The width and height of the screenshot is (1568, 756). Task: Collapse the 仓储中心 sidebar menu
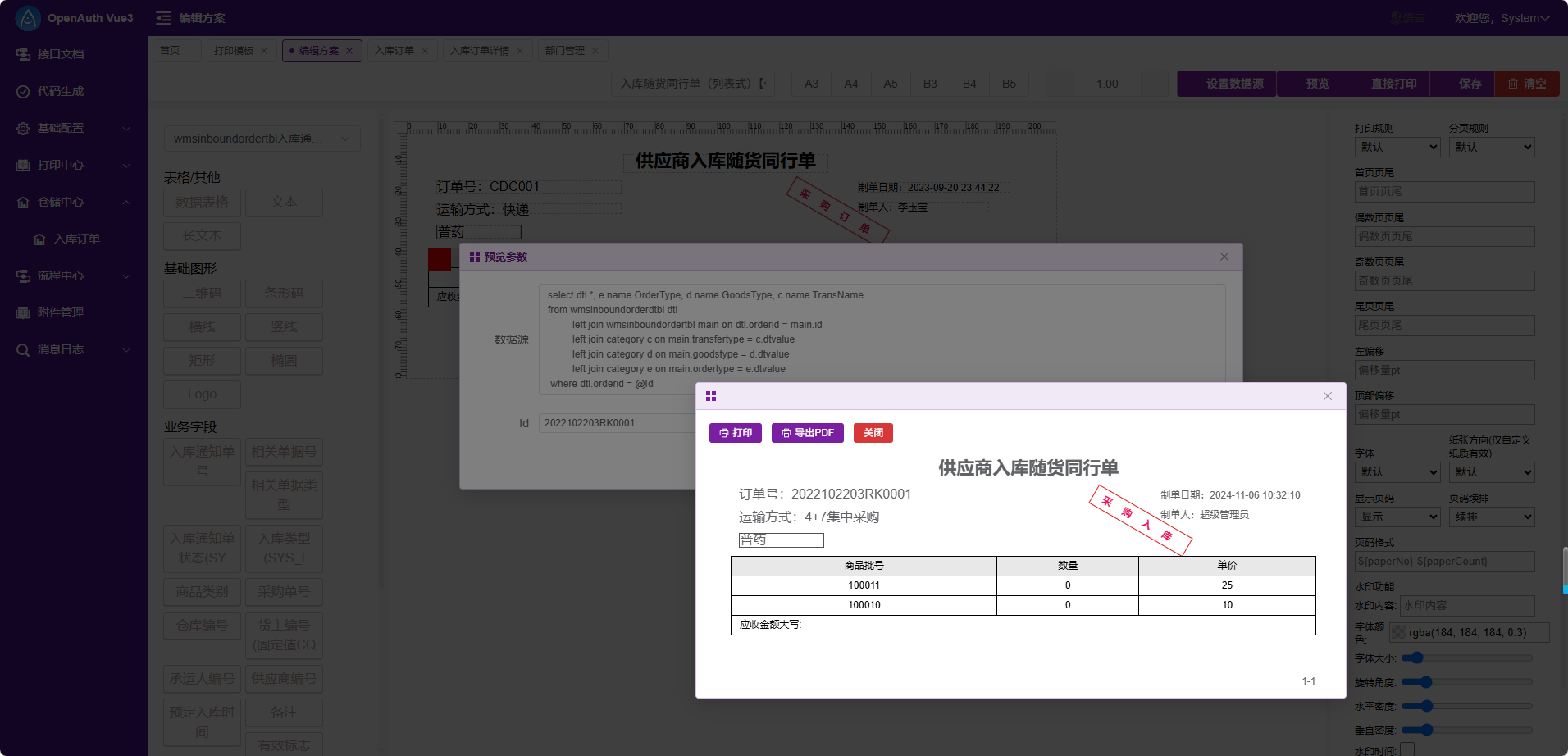pyautogui.click(x=74, y=202)
